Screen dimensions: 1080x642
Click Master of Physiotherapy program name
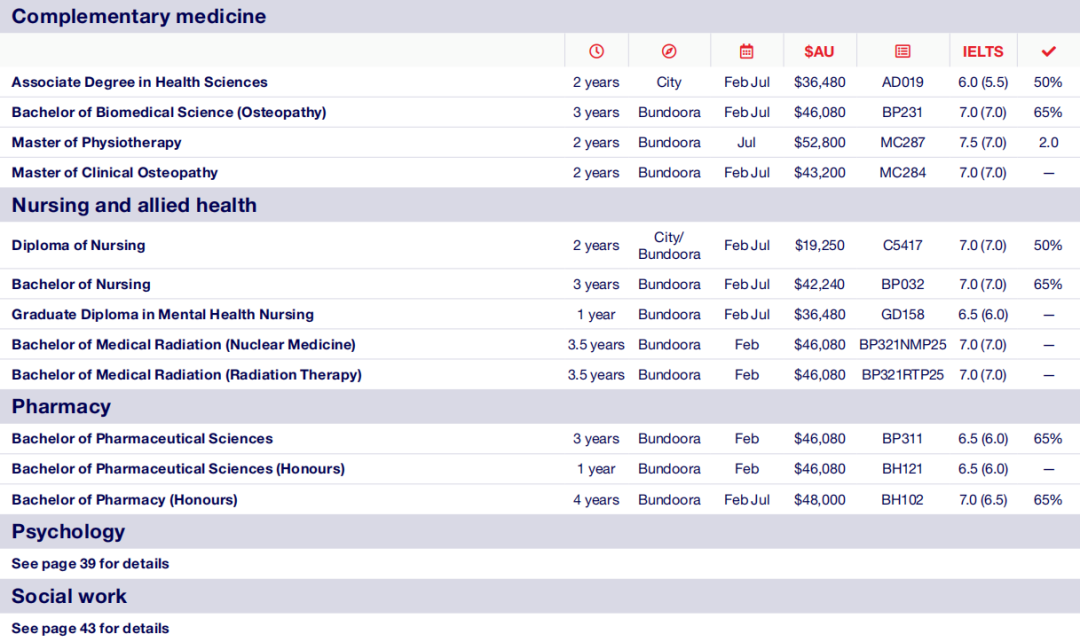click(x=96, y=143)
